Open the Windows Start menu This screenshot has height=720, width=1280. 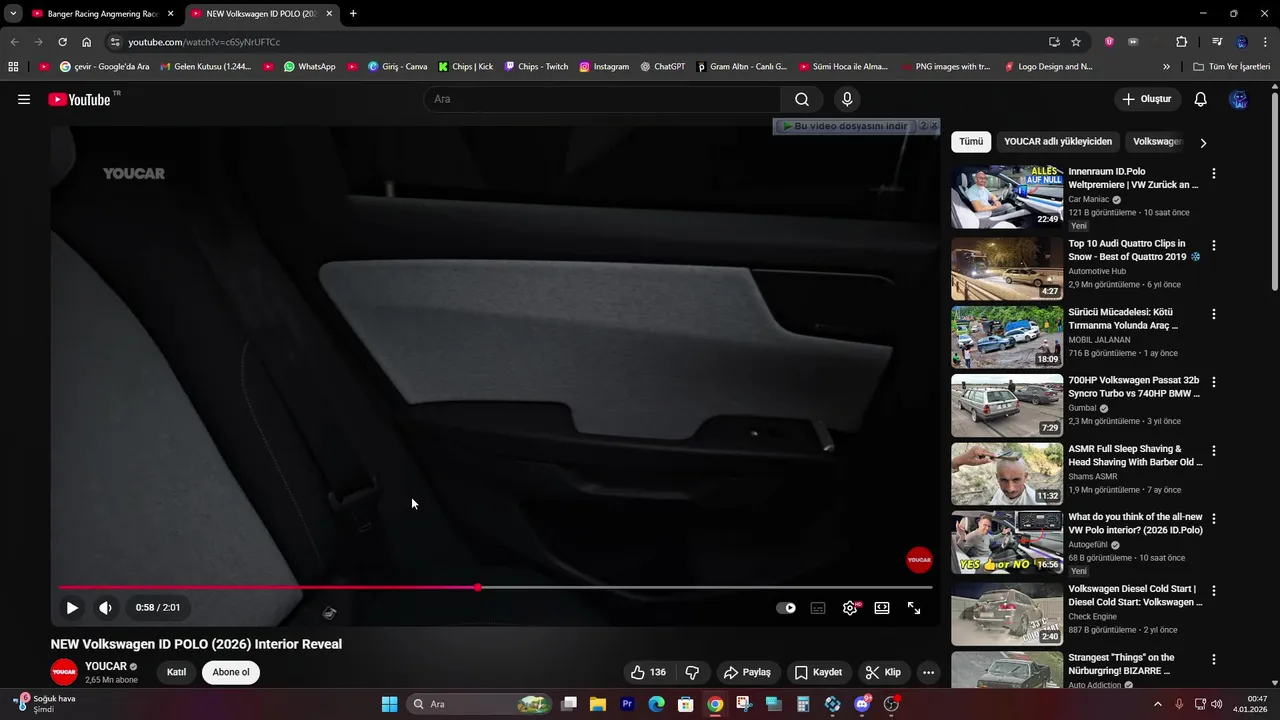pyautogui.click(x=390, y=704)
